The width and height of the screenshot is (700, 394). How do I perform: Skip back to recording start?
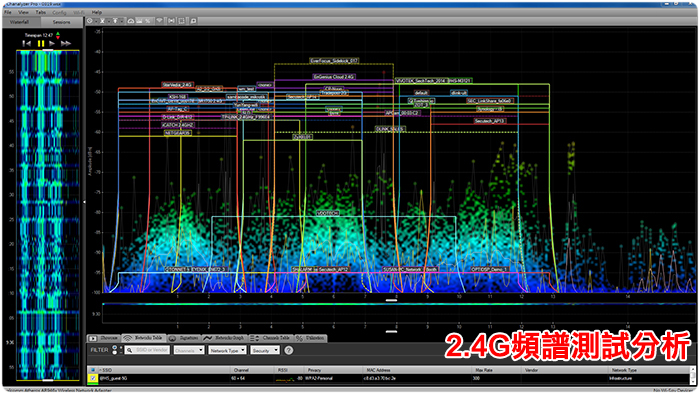(27, 43)
